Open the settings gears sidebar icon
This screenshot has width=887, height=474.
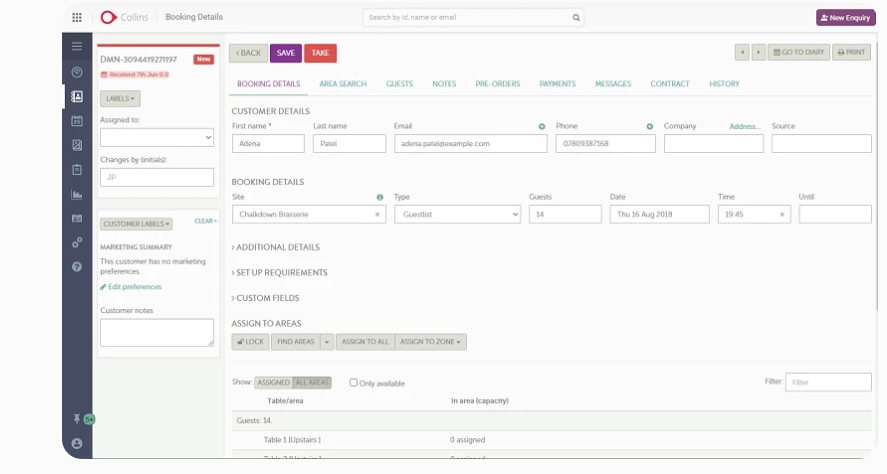(x=77, y=243)
